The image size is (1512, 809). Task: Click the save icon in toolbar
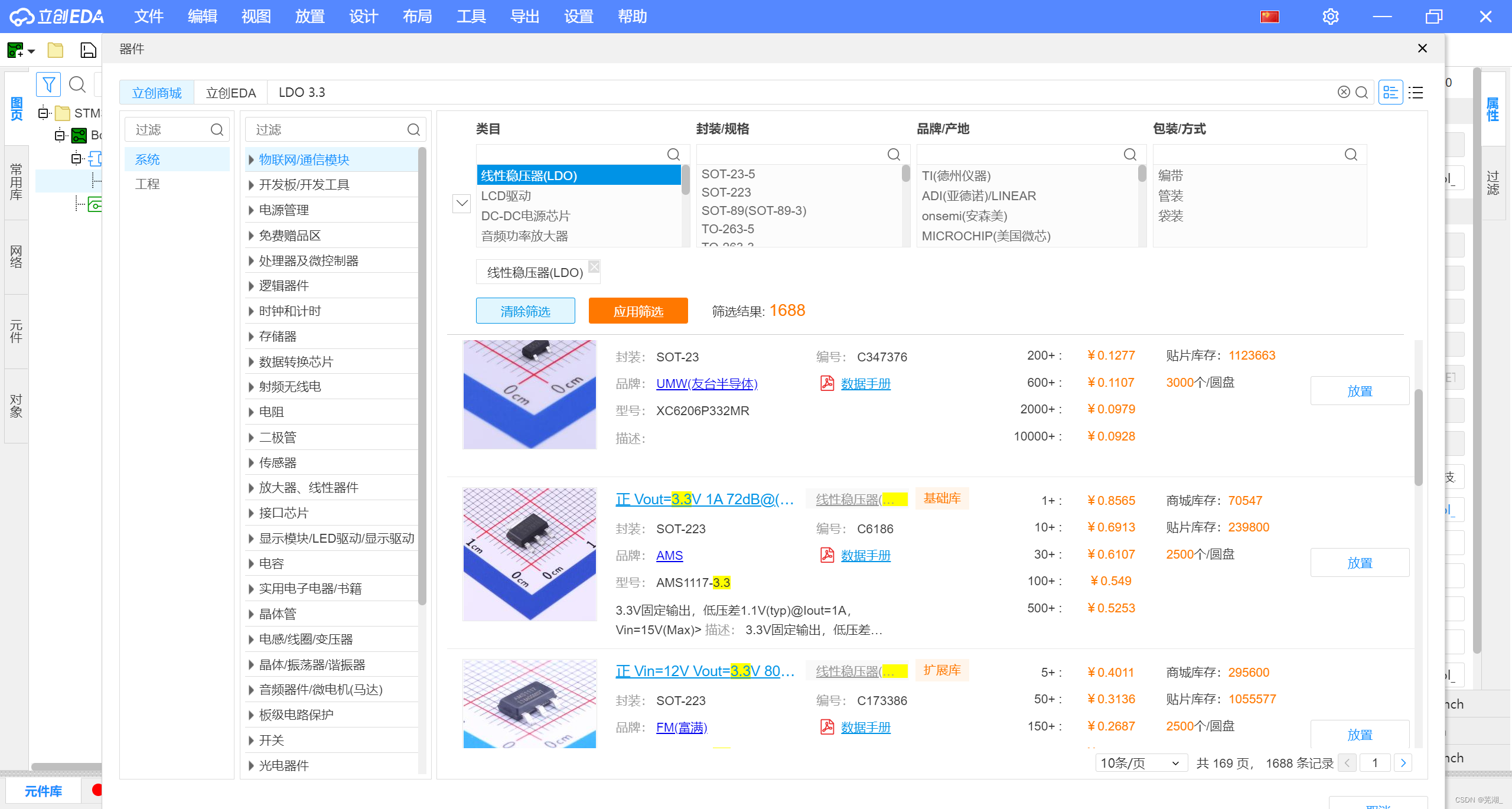click(x=88, y=50)
